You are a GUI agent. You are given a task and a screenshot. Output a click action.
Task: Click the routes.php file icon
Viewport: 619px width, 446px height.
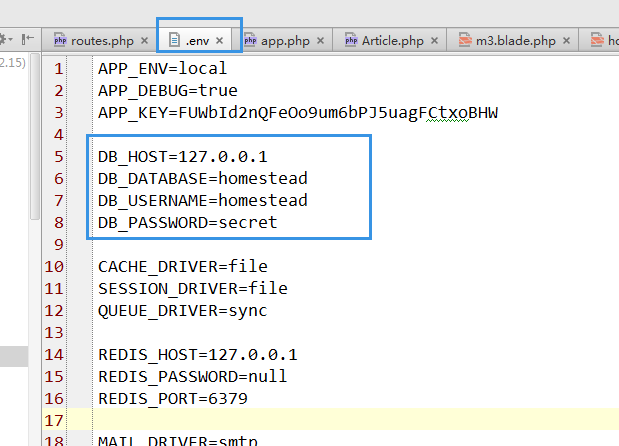pyautogui.click(x=60, y=41)
